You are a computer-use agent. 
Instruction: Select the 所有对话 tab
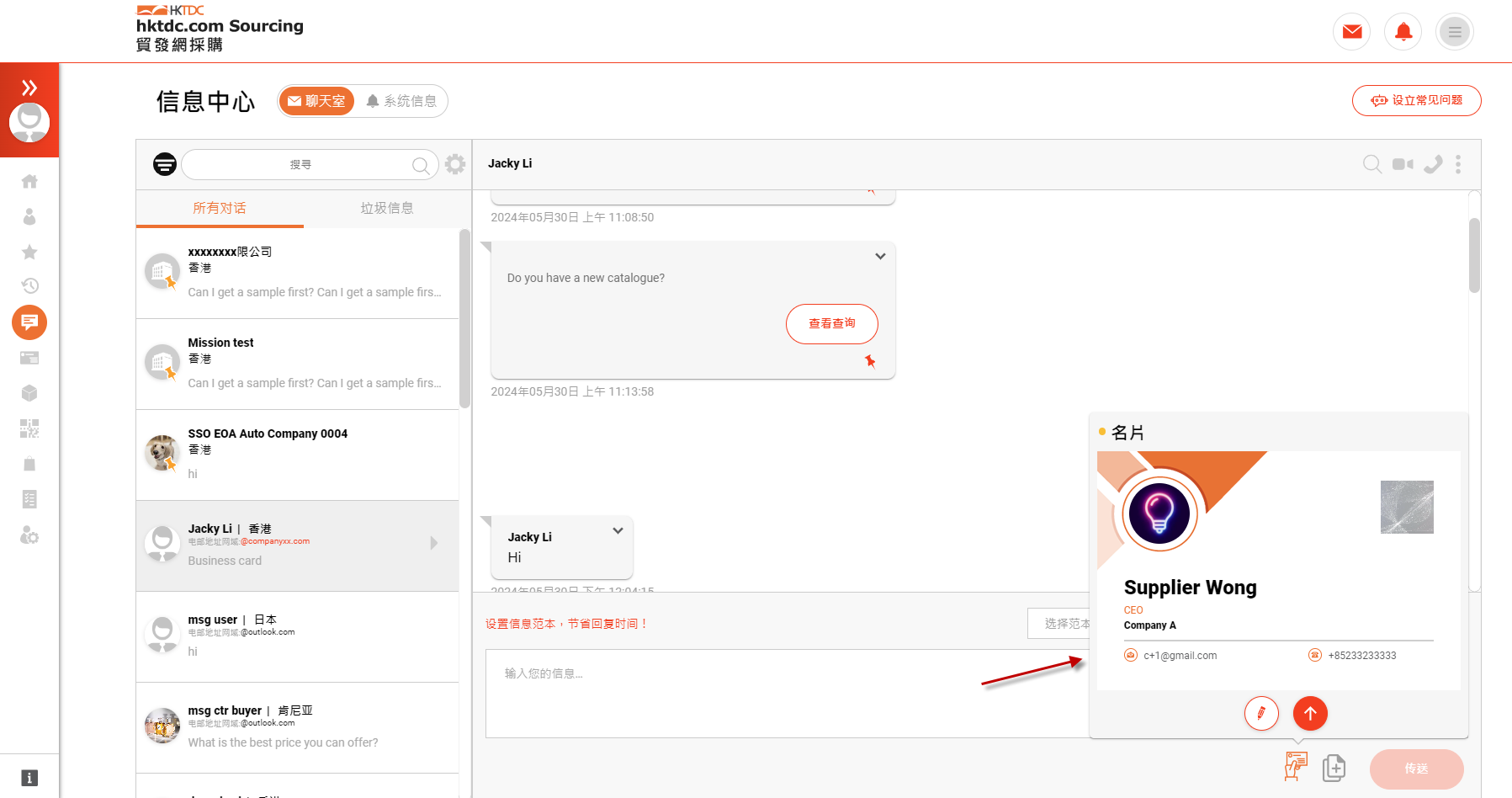(220, 208)
